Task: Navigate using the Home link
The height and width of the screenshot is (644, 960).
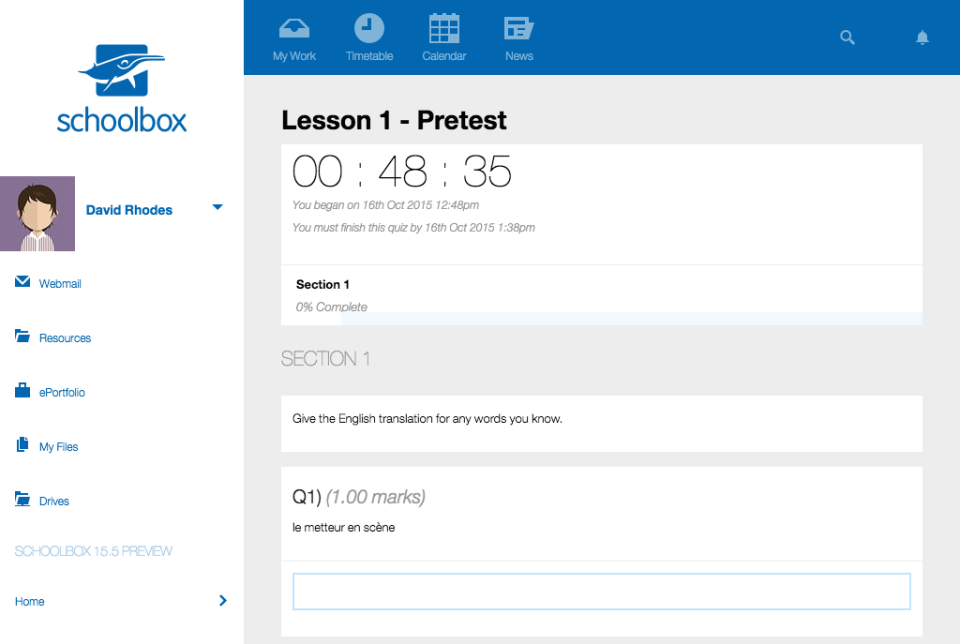Action: pos(29,601)
